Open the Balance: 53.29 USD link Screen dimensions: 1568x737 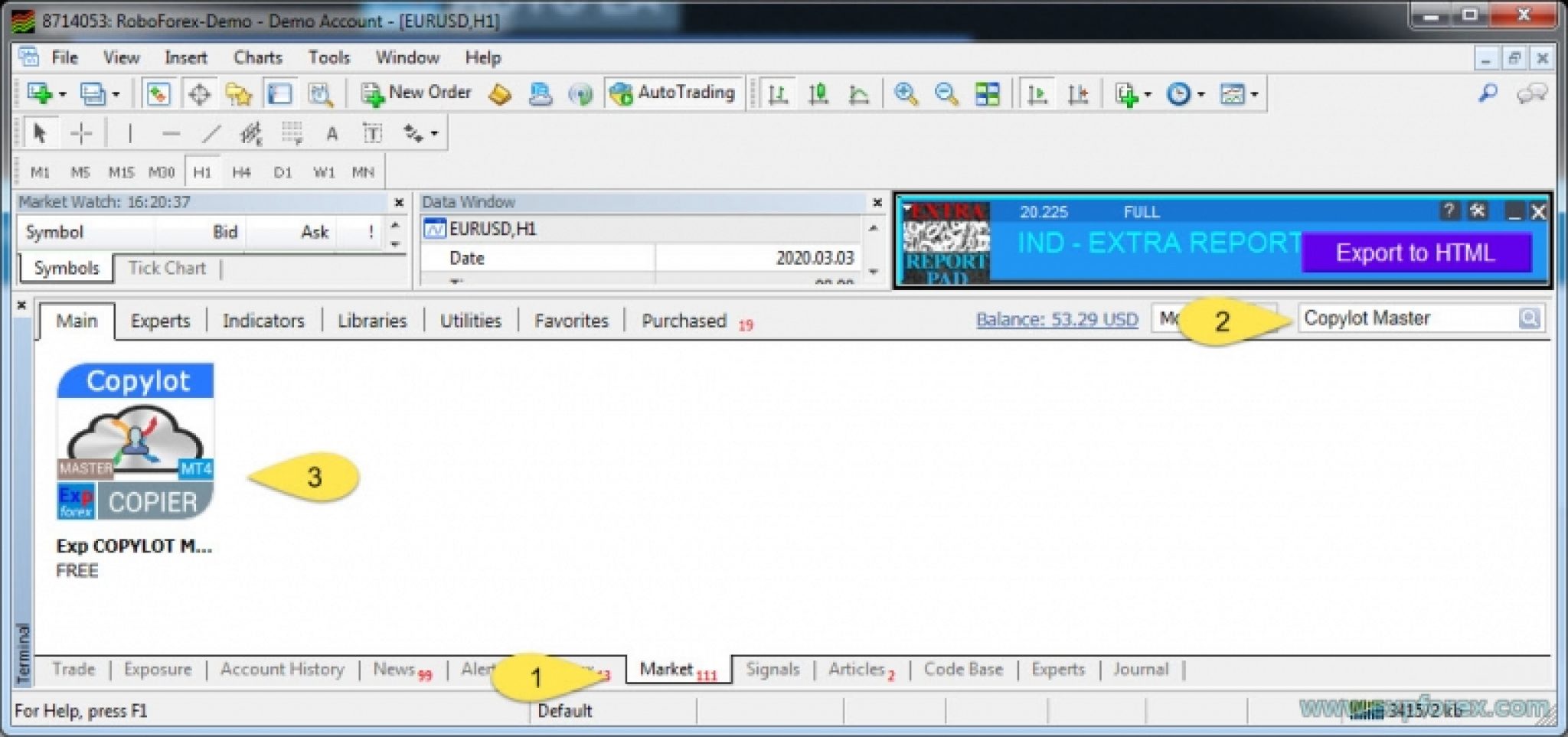1057,319
